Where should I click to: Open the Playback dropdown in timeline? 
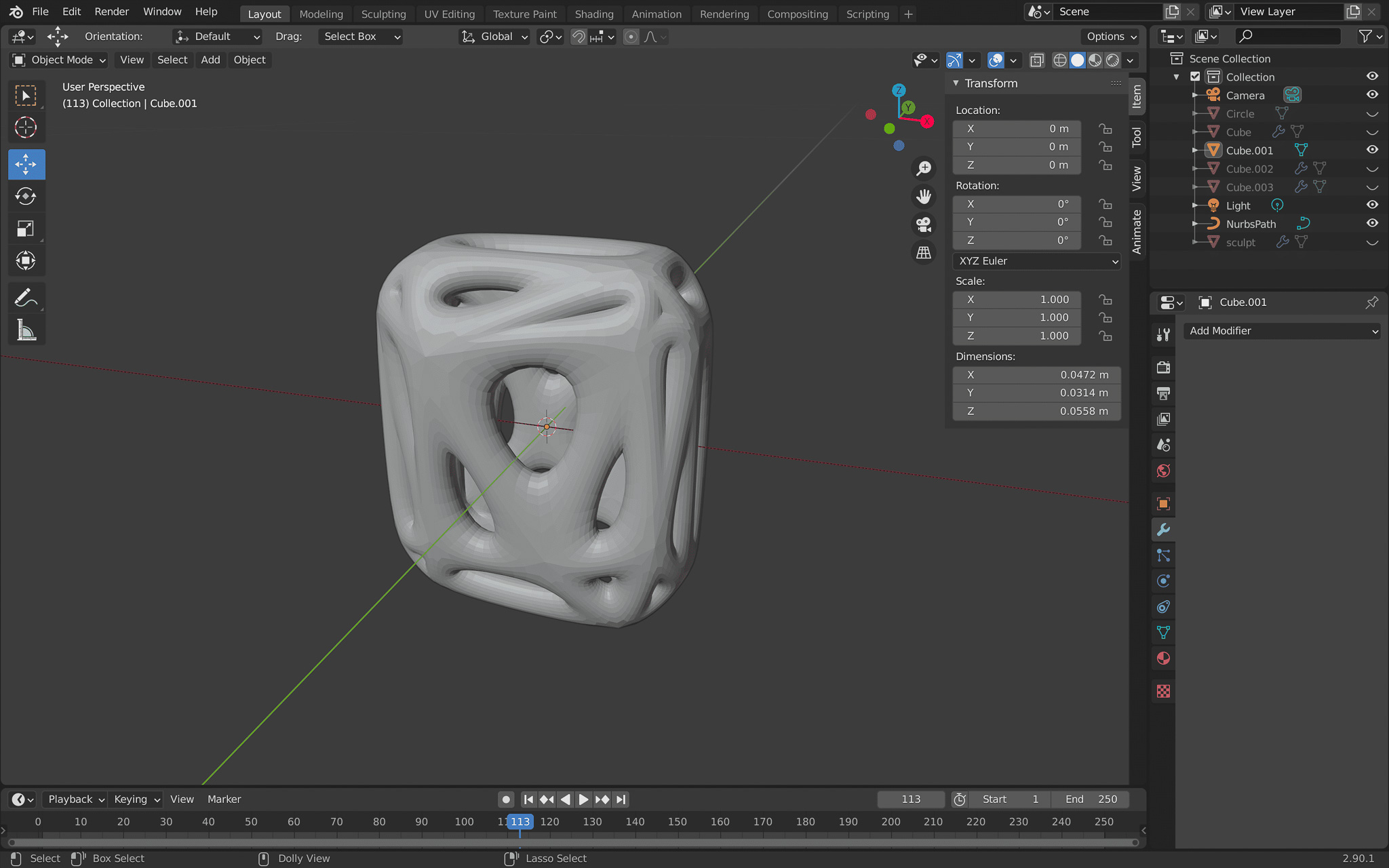pos(75,800)
